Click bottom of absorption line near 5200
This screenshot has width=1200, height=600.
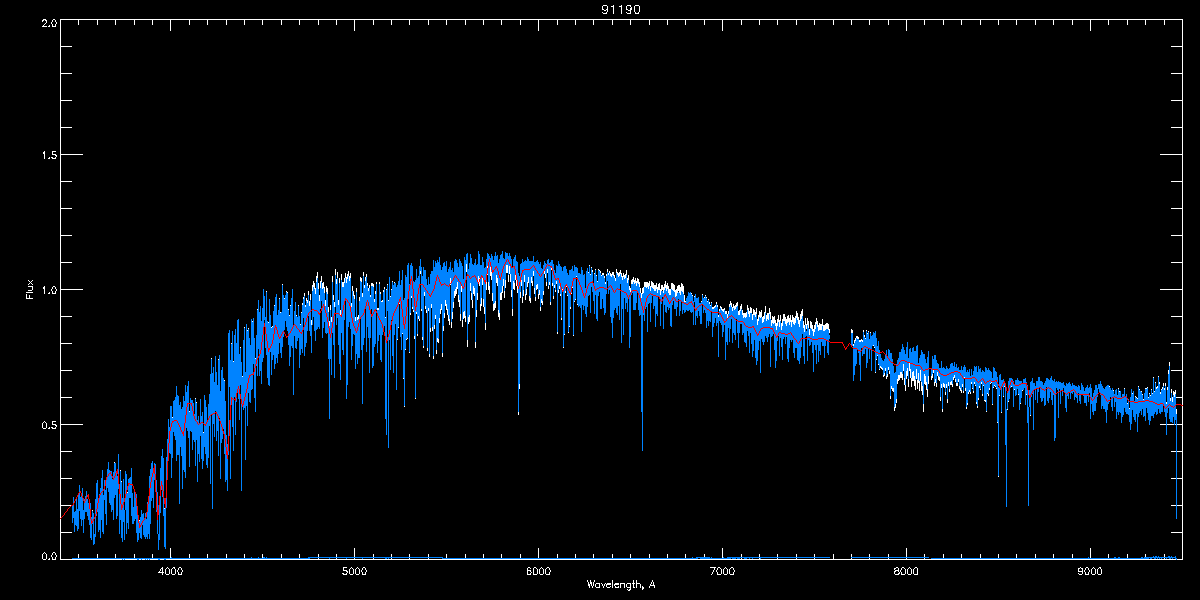pyautogui.click(x=387, y=445)
